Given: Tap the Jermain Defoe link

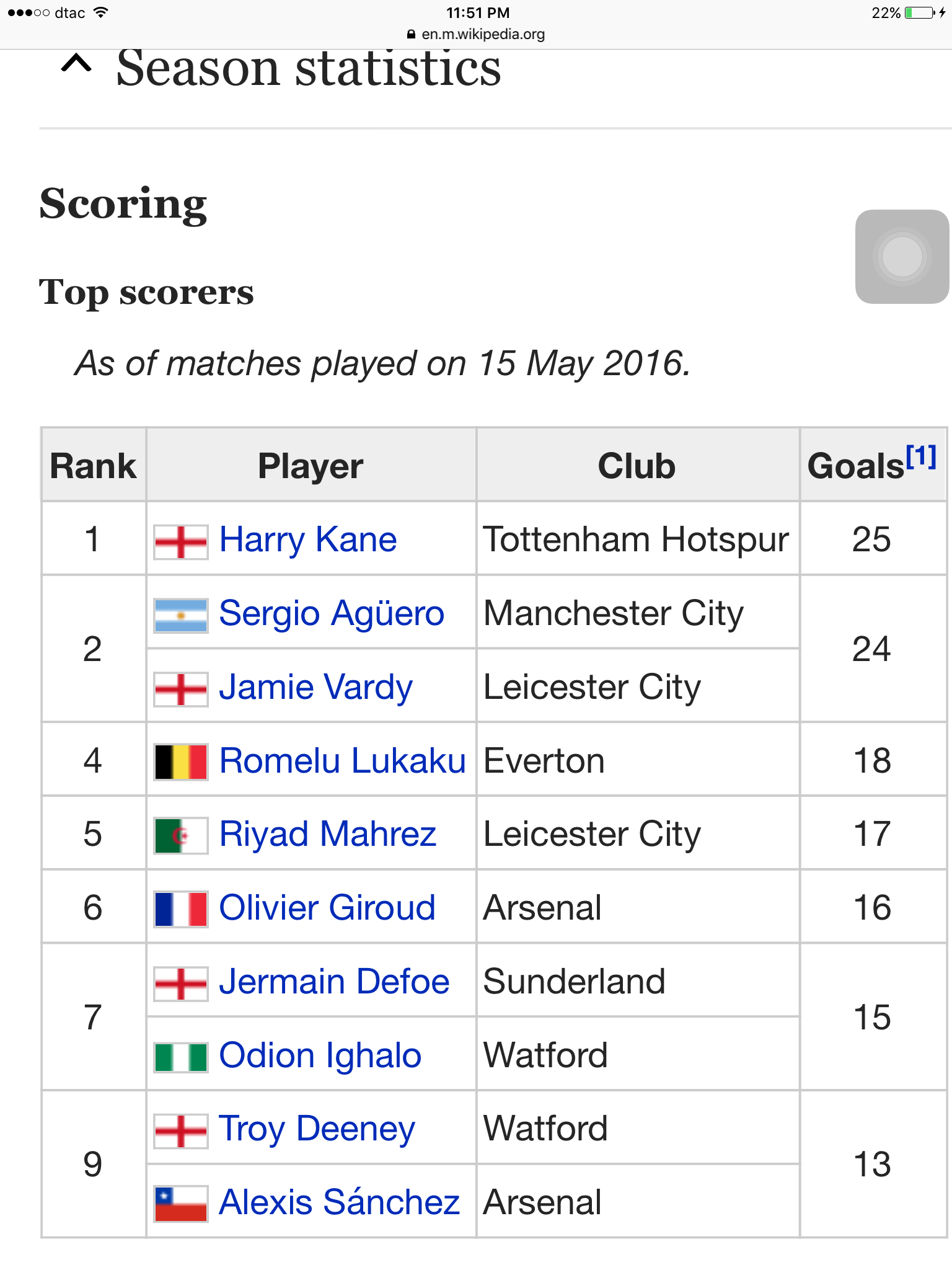Looking at the screenshot, I should [334, 982].
